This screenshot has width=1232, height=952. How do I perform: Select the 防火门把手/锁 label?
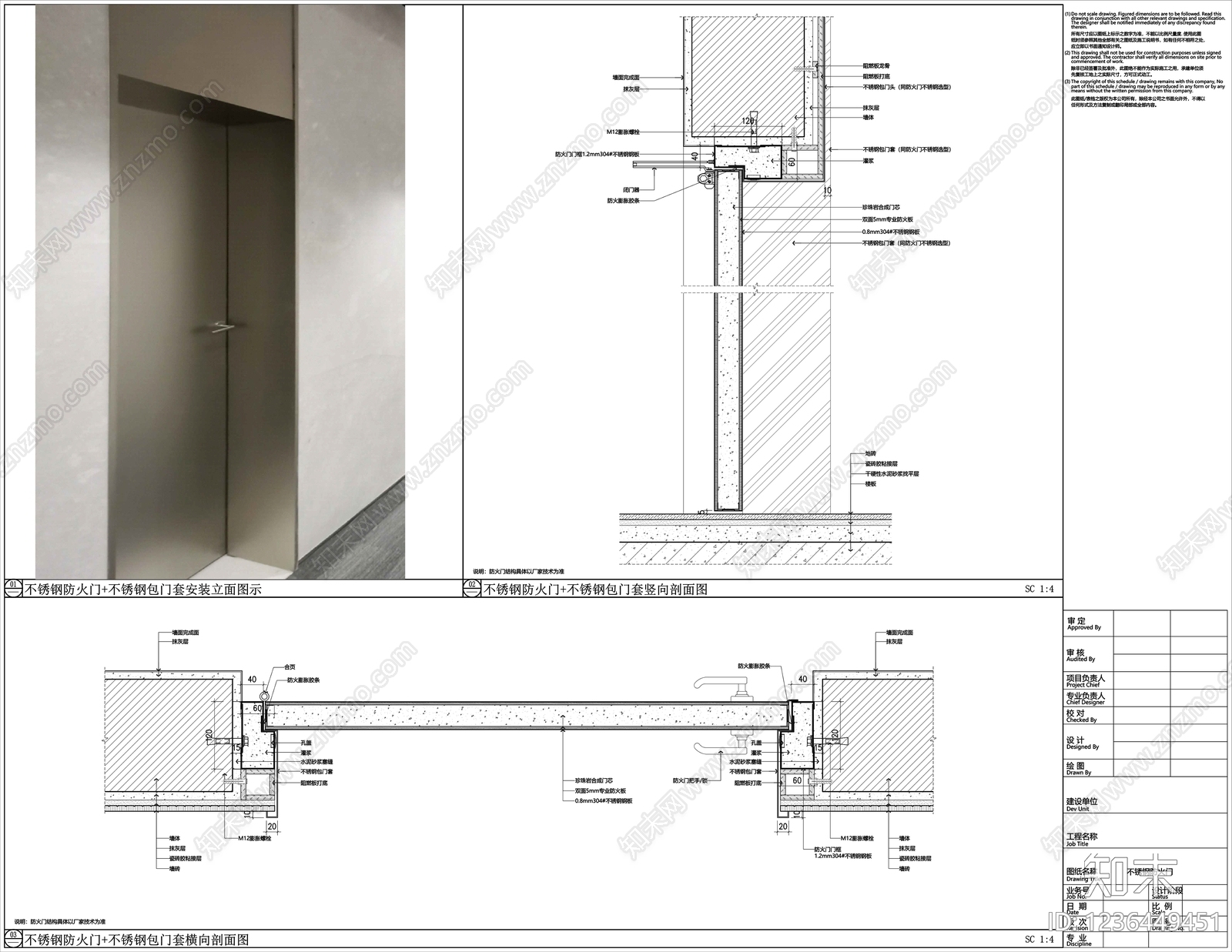pos(690,780)
